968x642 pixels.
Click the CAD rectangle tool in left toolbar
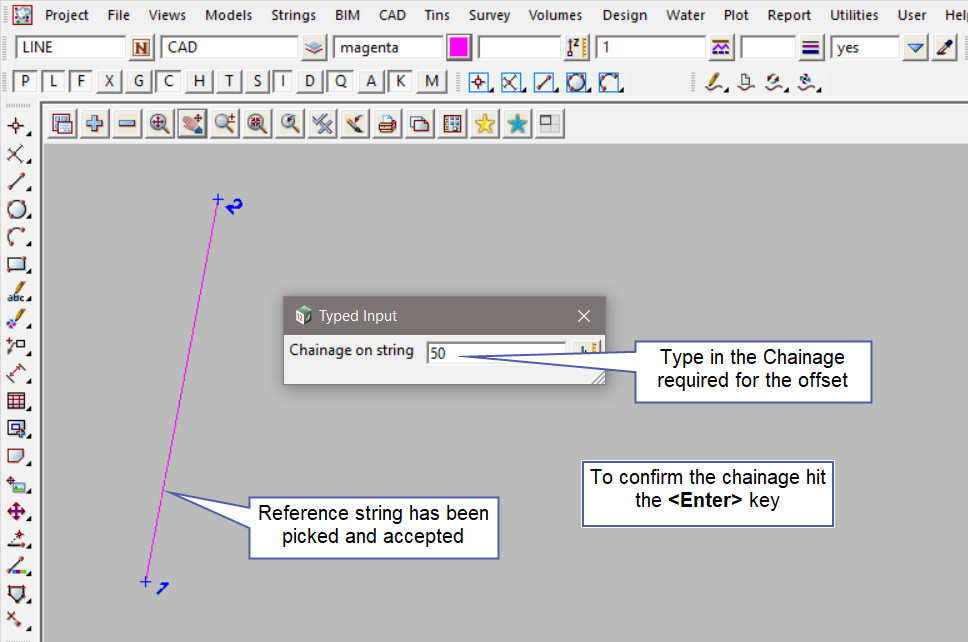[x=17, y=265]
